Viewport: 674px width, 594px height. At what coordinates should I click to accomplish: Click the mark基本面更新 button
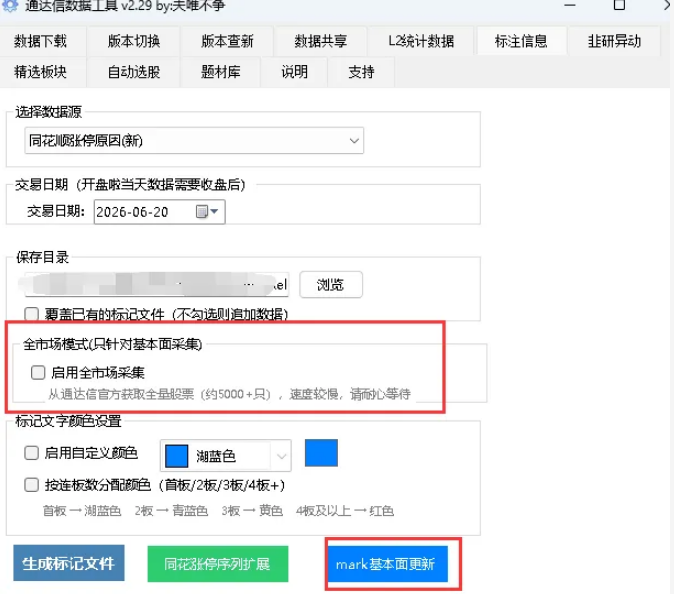click(x=388, y=564)
